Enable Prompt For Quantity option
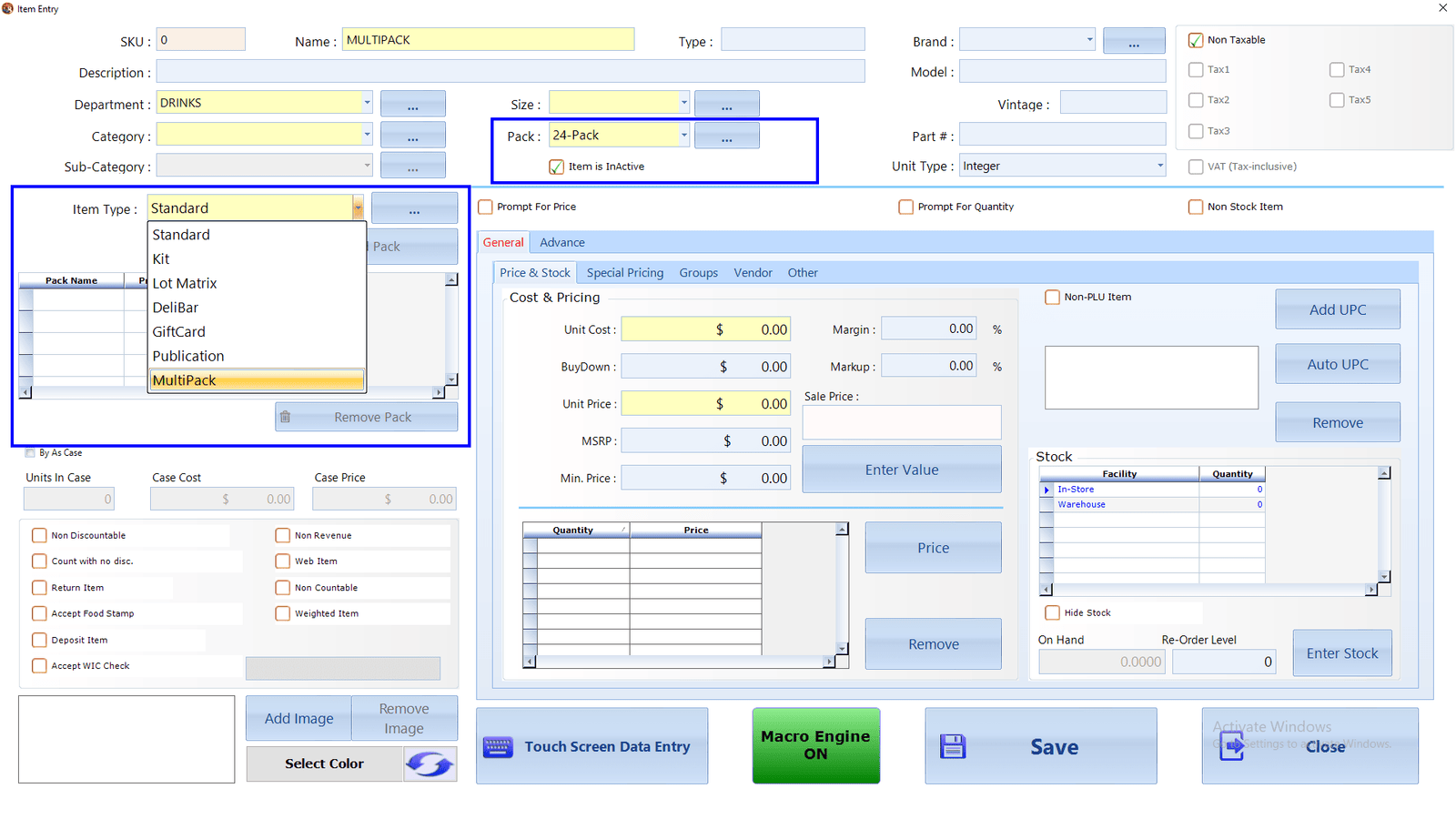The image size is (1456, 819). click(905, 207)
